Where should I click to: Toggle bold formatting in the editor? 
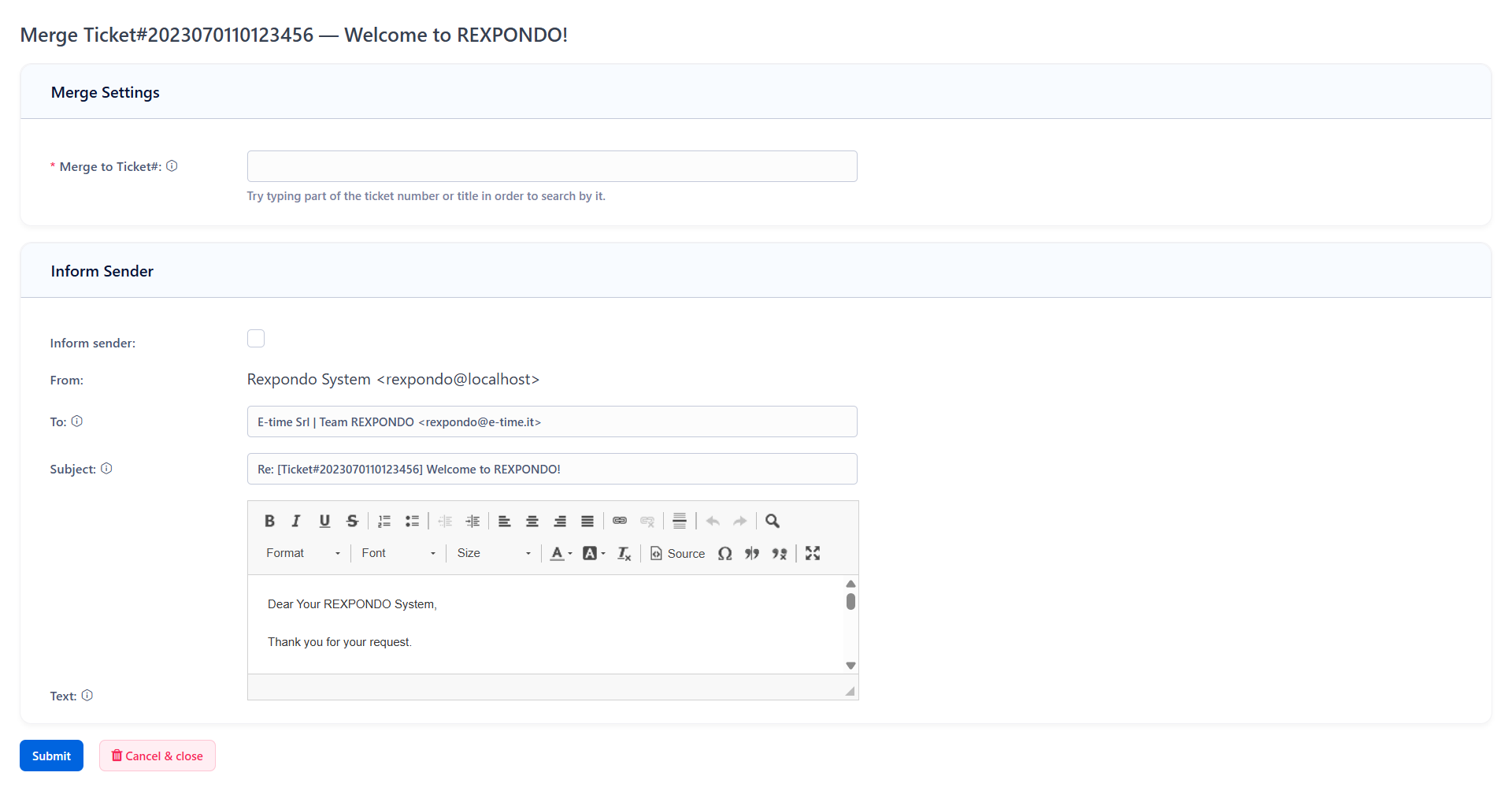coord(269,521)
